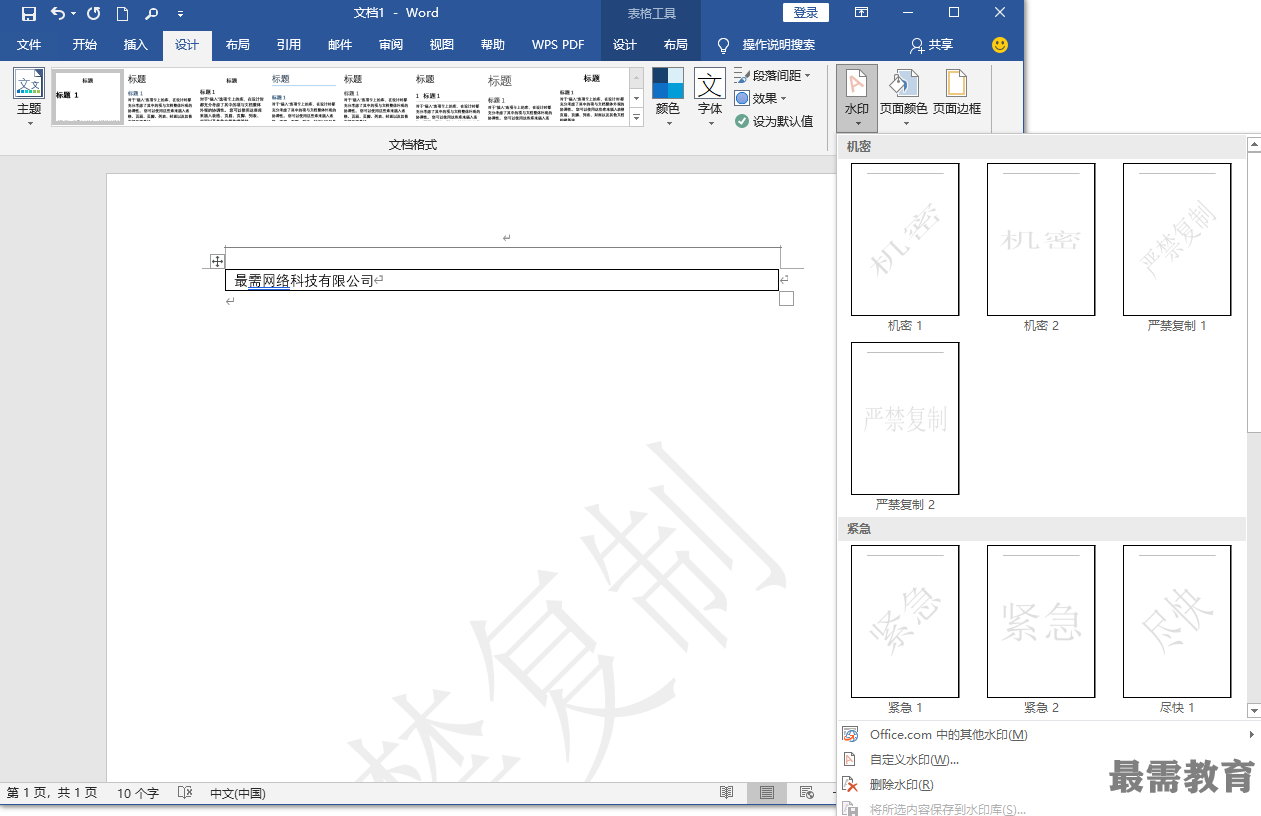Select the 严禁复制 1 watermark thumbnail
The image size is (1261, 816).
(1177, 240)
